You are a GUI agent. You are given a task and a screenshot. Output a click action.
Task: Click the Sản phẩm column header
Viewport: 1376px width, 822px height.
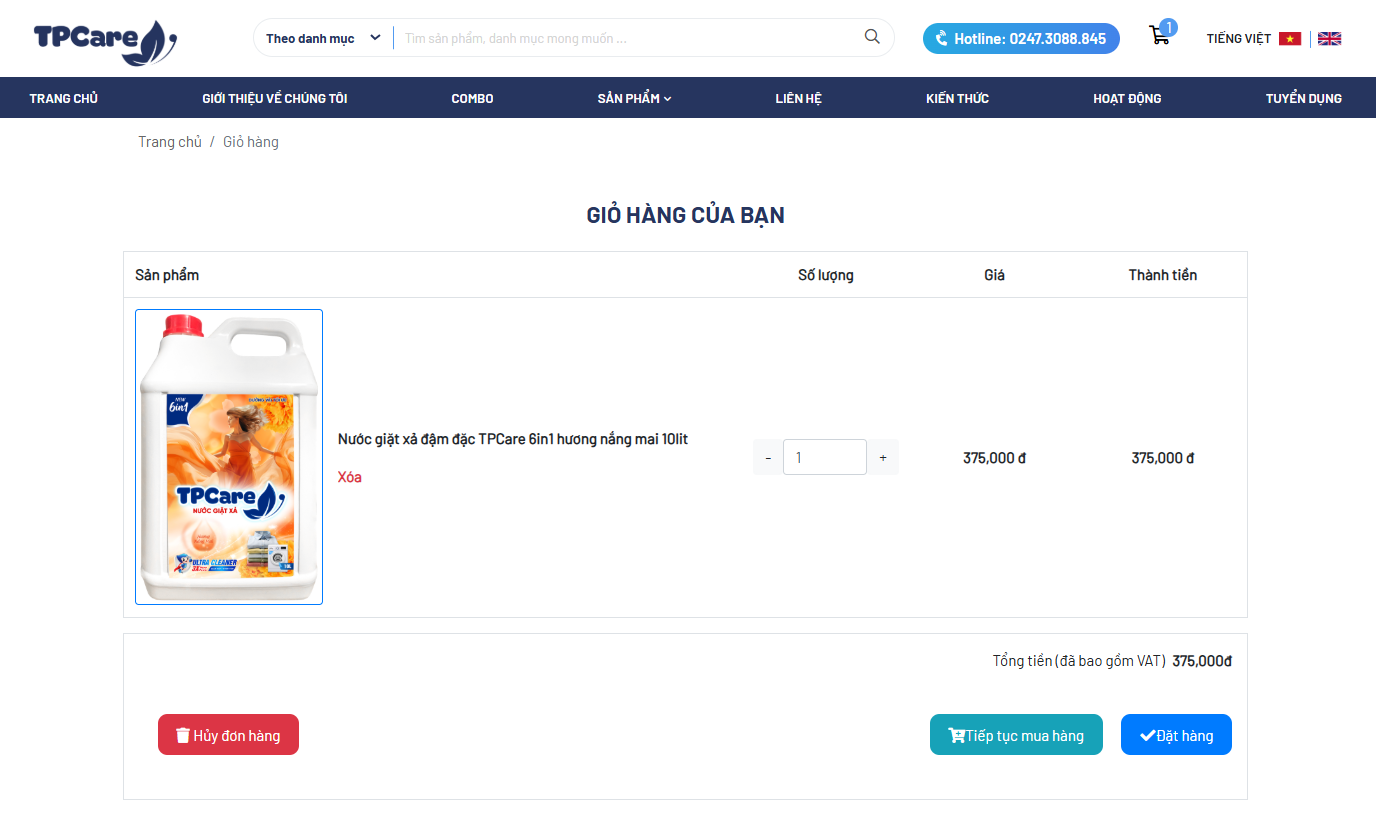pos(167,275)
